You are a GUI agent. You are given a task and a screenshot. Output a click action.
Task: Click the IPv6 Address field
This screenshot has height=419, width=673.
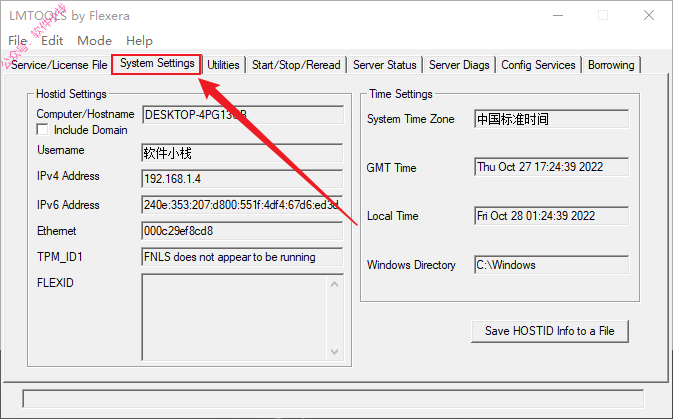(x=243, y=205)
